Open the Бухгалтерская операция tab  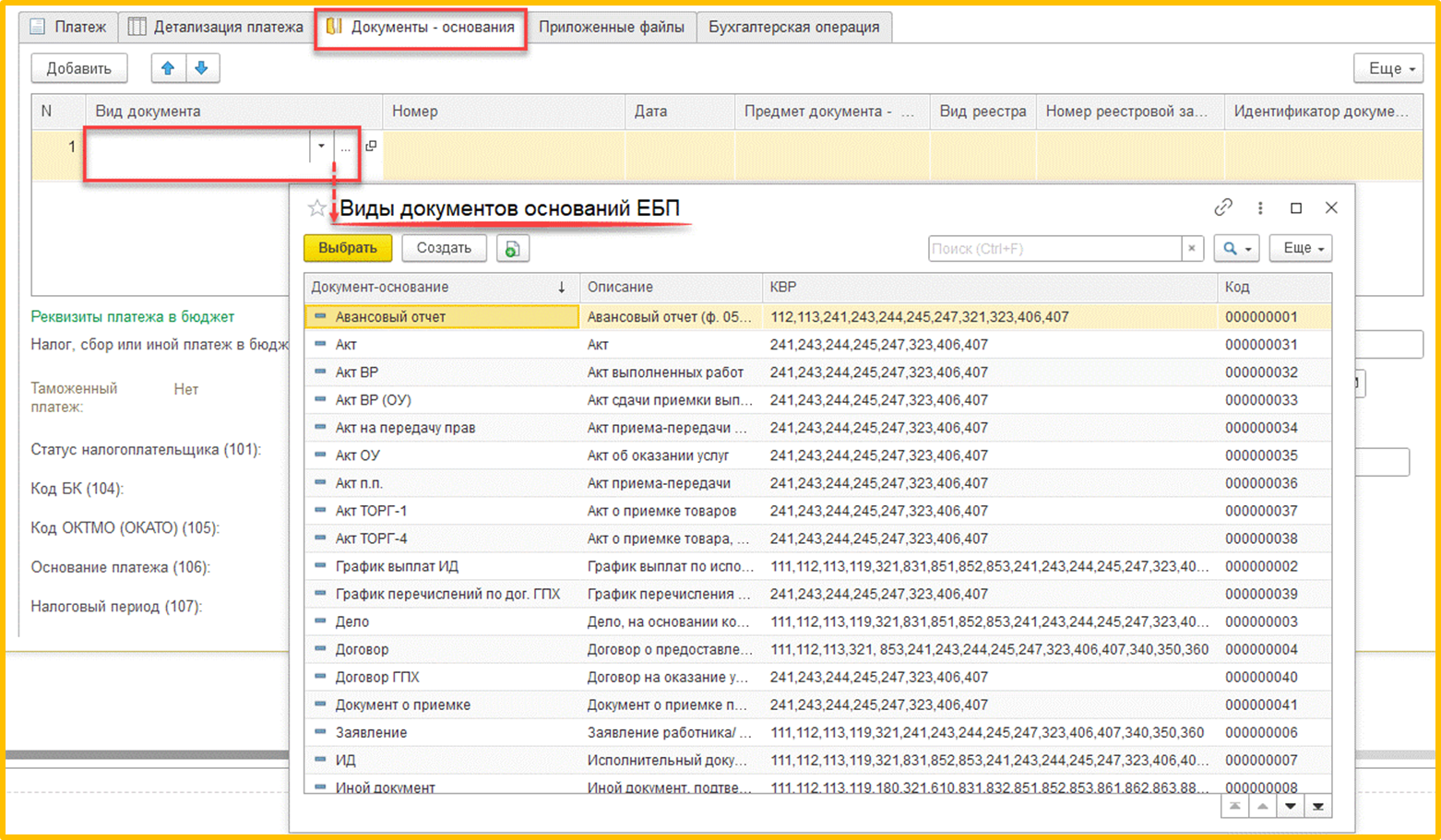click(x=794, y=27)
